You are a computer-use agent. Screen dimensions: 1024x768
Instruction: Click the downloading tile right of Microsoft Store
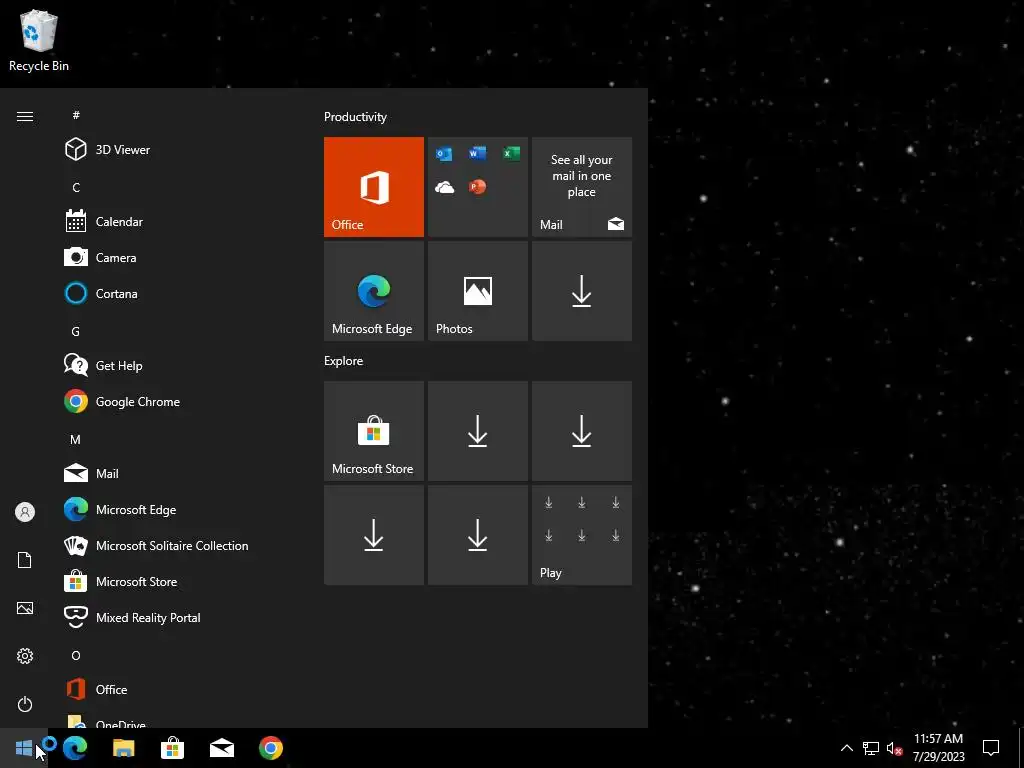[477, 431]
